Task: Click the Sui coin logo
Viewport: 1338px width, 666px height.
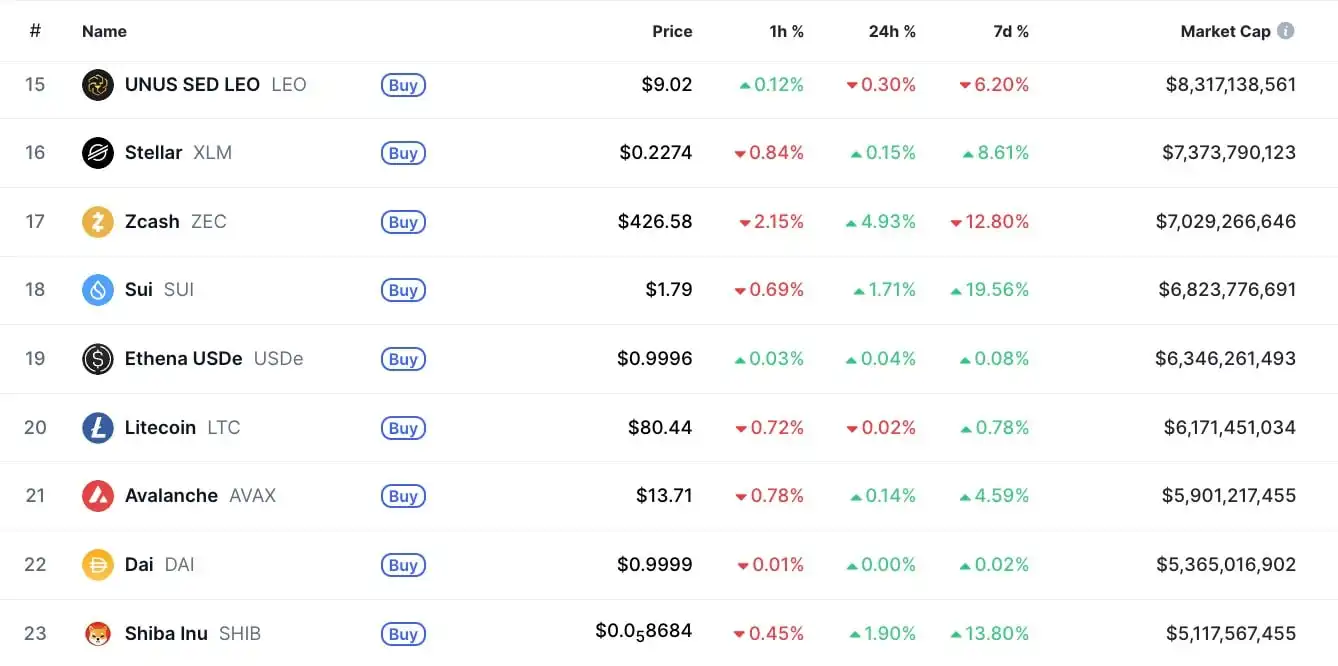Action: point(97,290)
